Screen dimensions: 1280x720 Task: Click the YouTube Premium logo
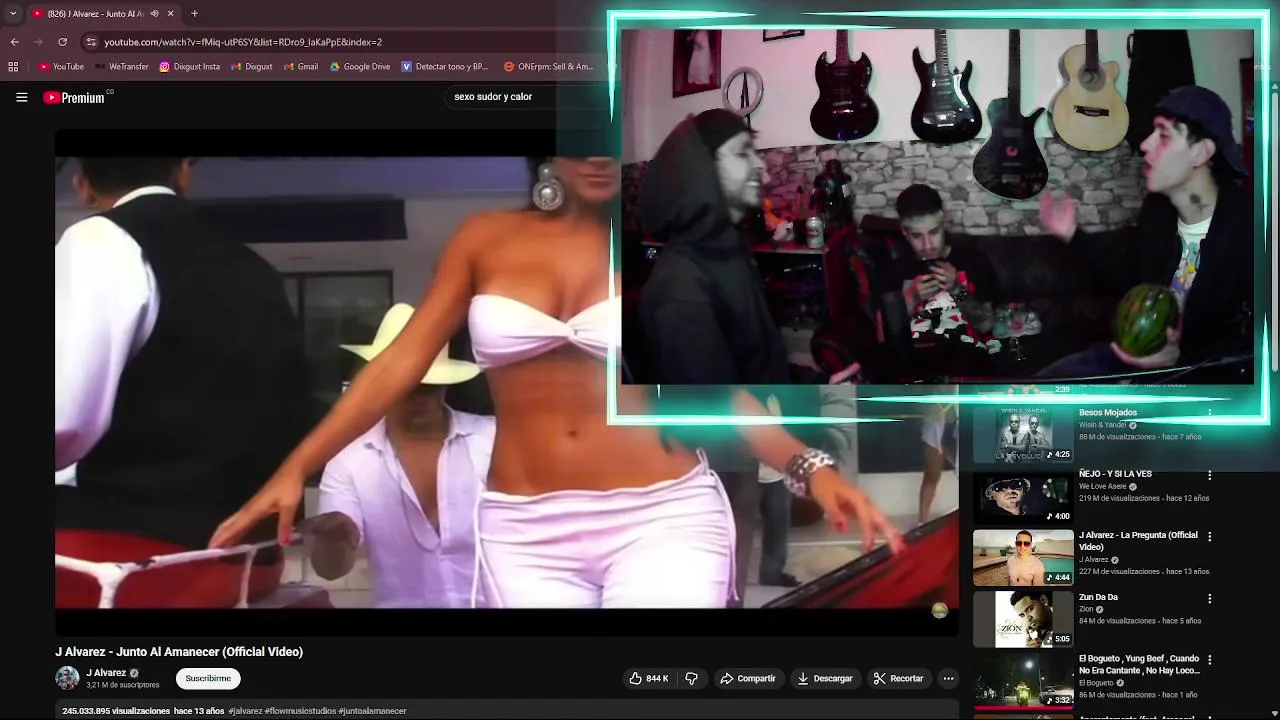(76, 97)
